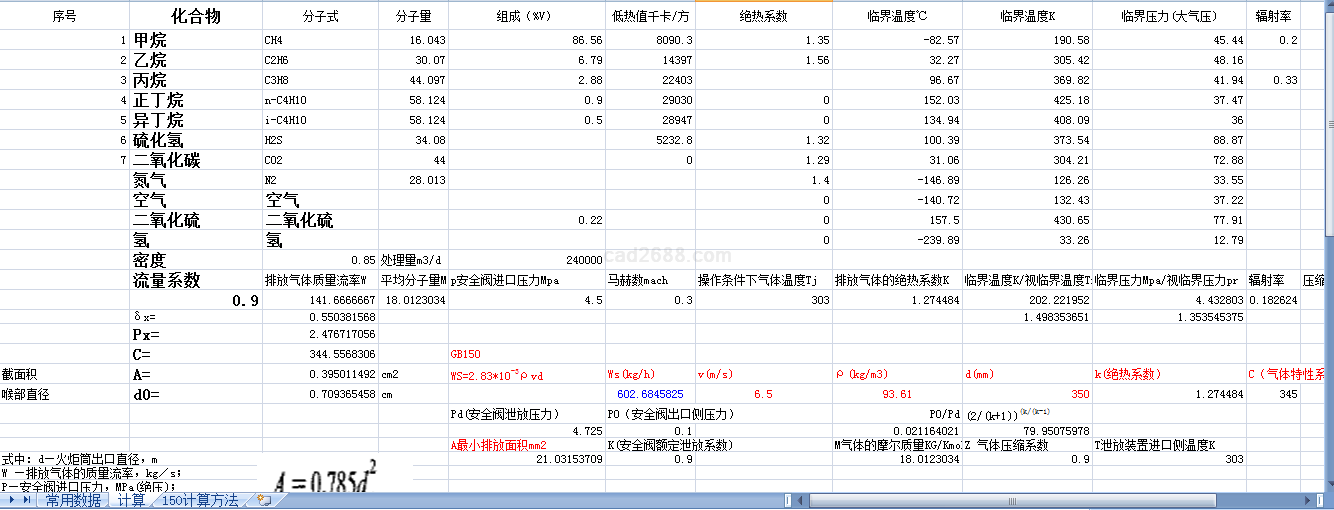The image size is (1334, 510).
Task: Insert a new worksheet via tab icon
Action: click(x=264, y=500)
